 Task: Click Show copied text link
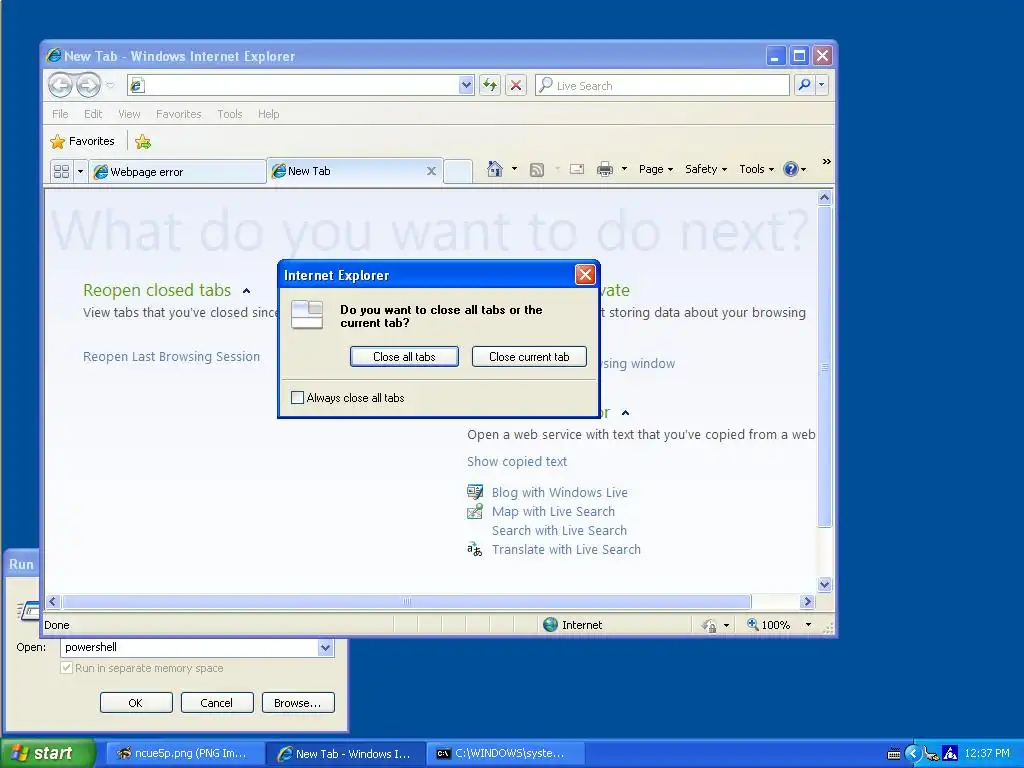pos(517,462)
